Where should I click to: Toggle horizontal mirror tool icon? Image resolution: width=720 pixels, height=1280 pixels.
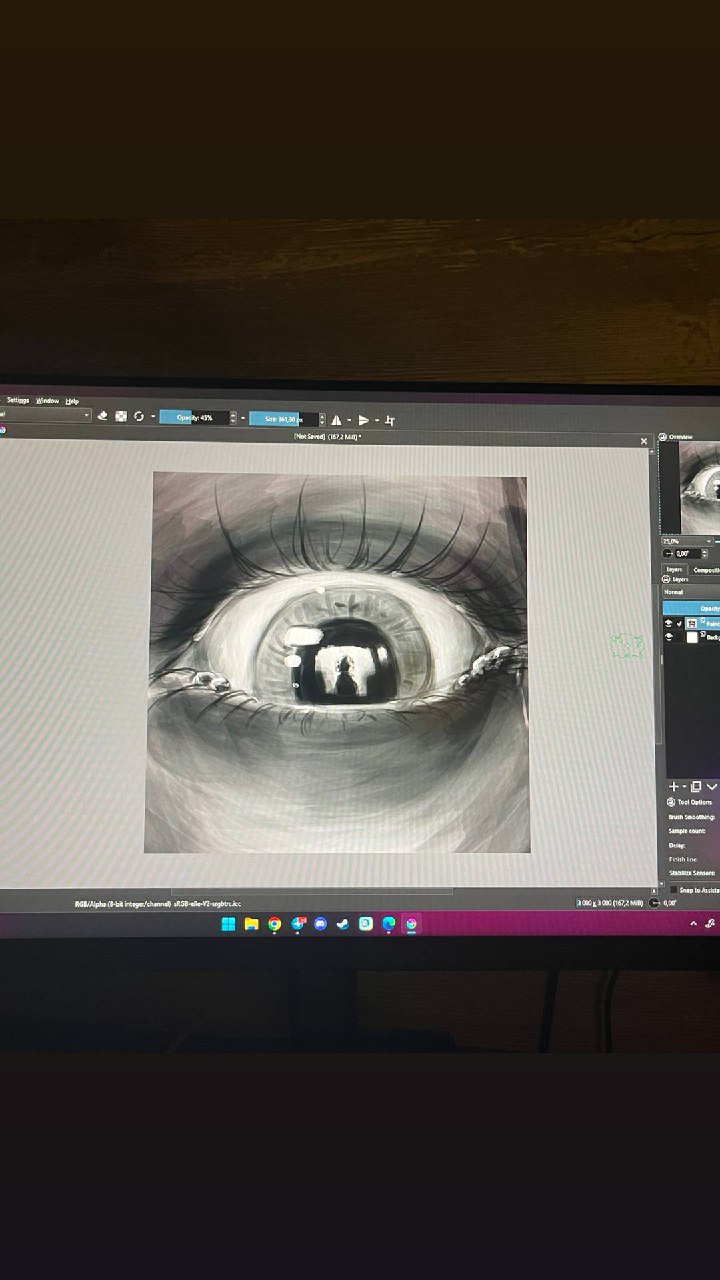336,420
